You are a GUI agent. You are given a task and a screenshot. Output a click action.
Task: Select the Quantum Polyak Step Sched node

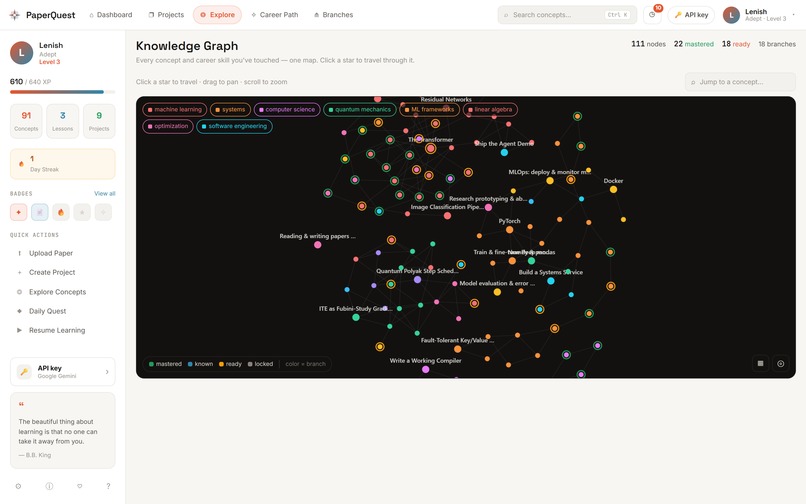pyautogui.click(x=417, y=280)
